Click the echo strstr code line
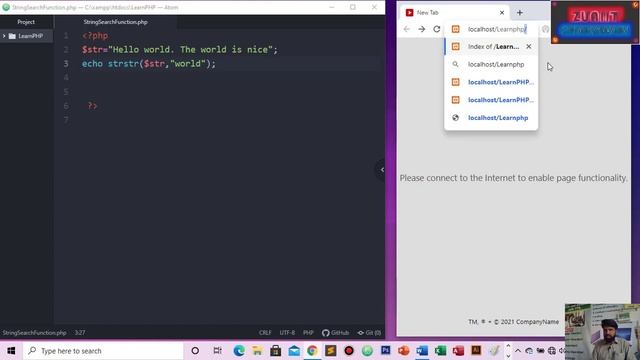 click(x=149, y=64)
